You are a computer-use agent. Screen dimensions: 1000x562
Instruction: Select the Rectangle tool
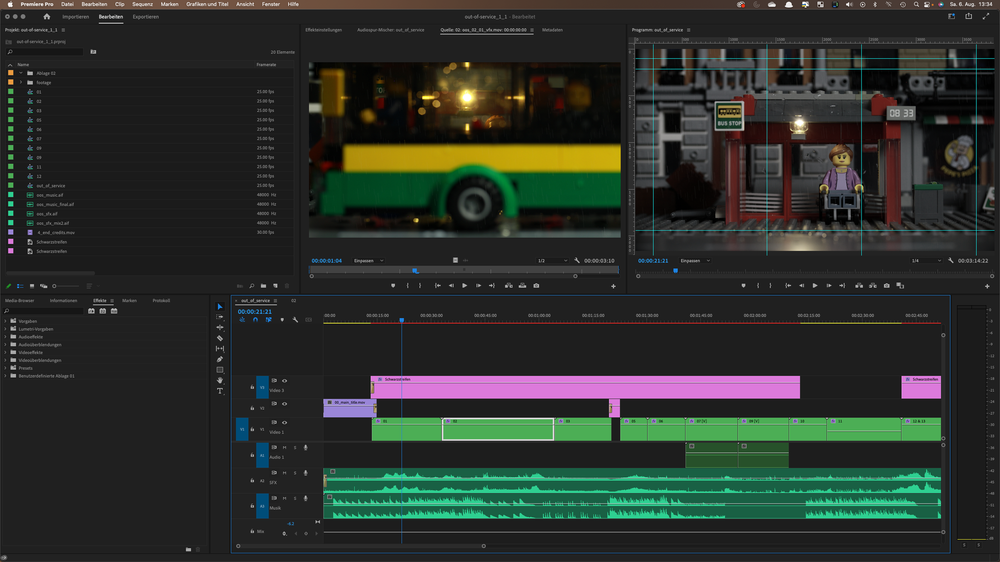coord(220,370)
